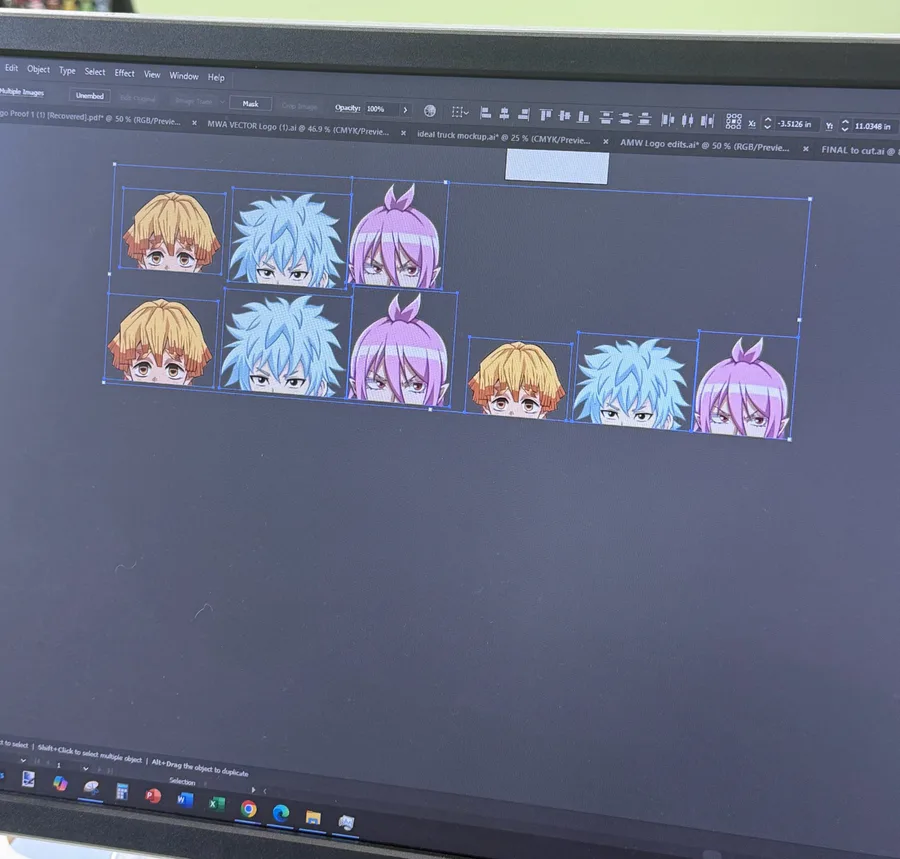This screenshot has width=900, height=859.
Task: Click Horizontal Align Left icon
Action: coord(485,113)
